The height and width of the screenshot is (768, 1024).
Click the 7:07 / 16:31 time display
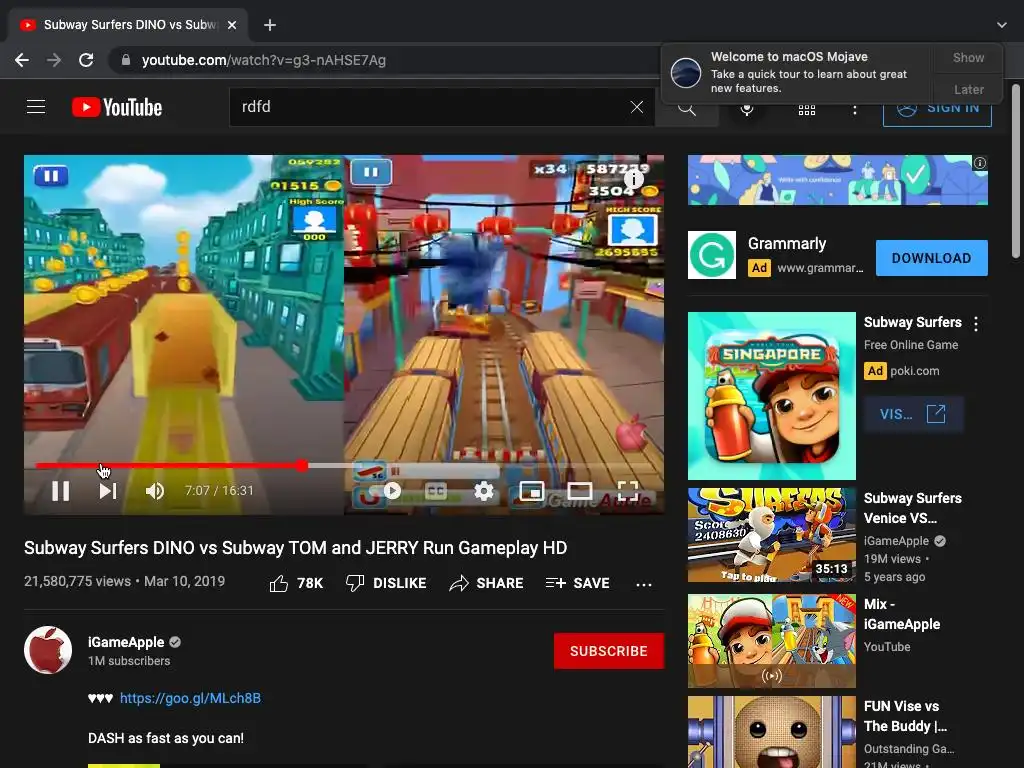coord(219,490)
